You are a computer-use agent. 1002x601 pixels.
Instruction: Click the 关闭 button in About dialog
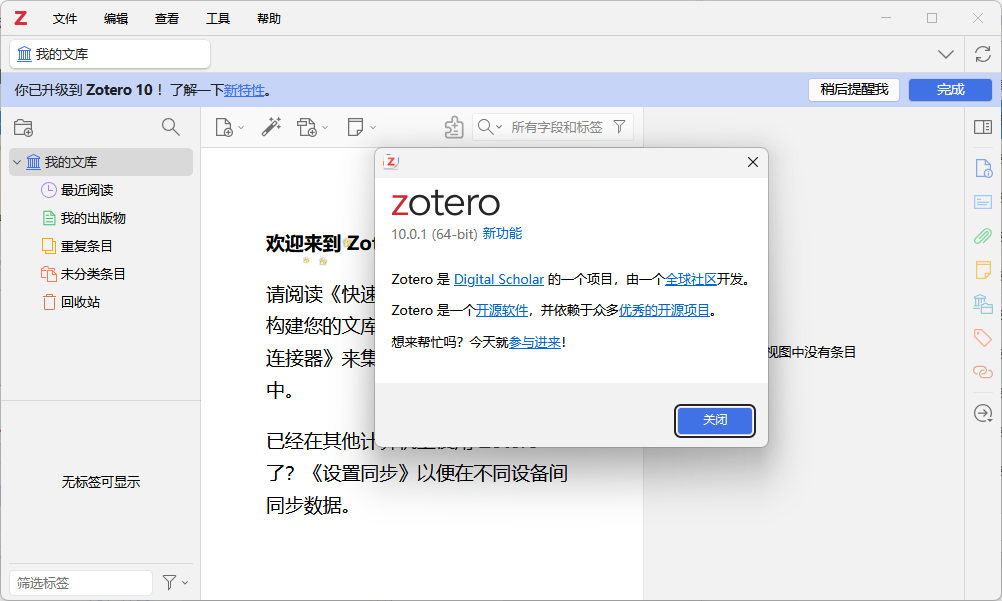click(x=715, y=420)
